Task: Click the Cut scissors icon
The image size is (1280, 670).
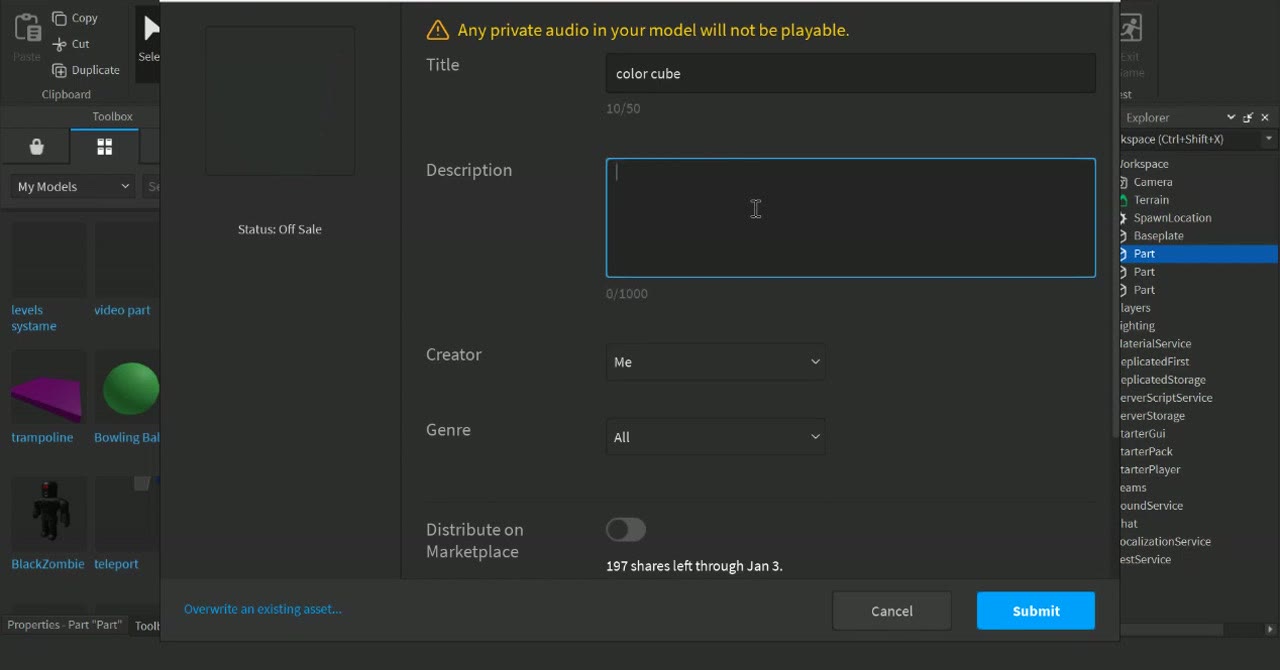Action: 59,44
